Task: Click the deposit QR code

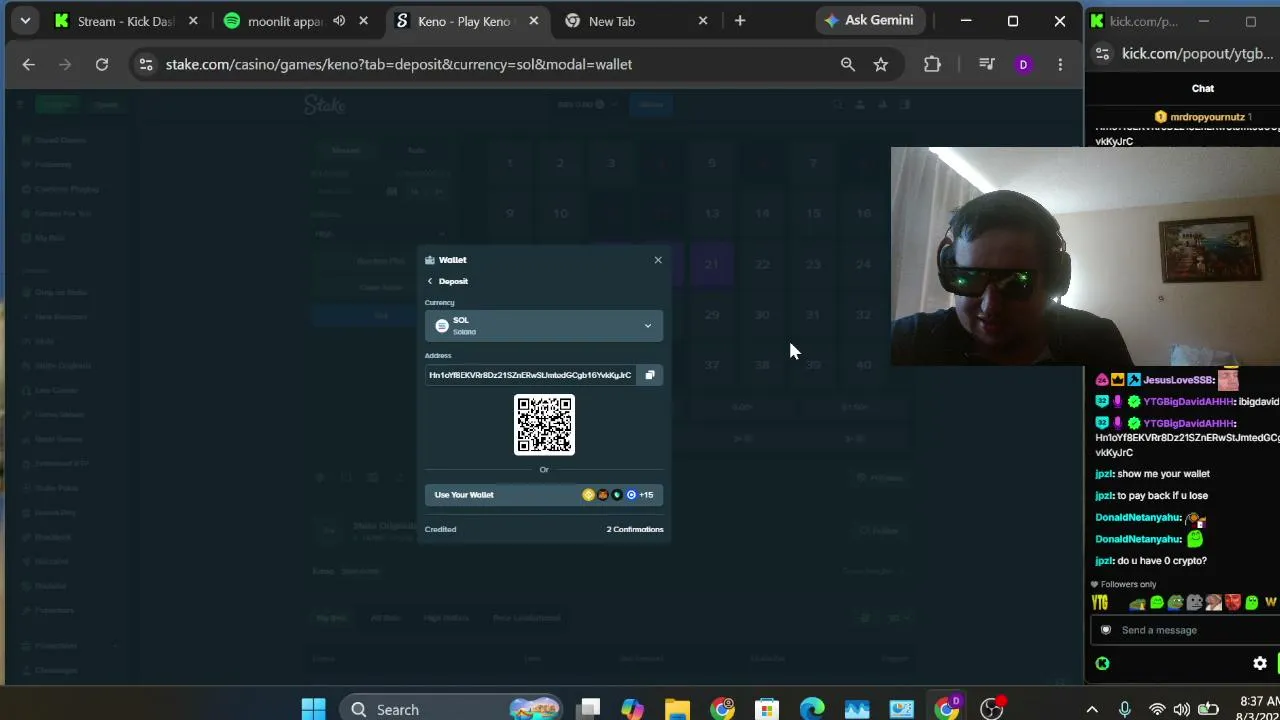Action: point(544,425)
